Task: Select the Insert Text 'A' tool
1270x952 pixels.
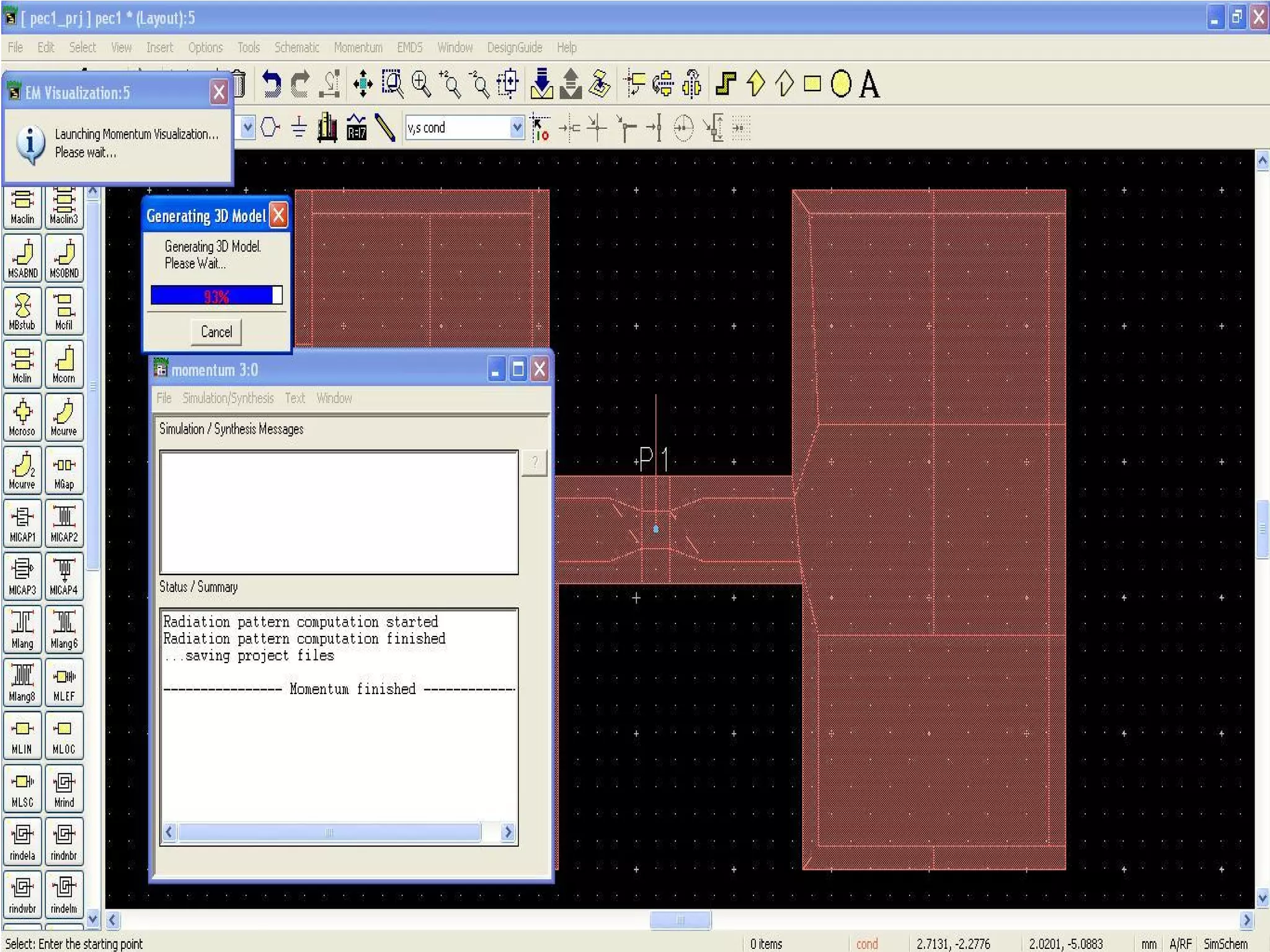Action: pos(869,84)
